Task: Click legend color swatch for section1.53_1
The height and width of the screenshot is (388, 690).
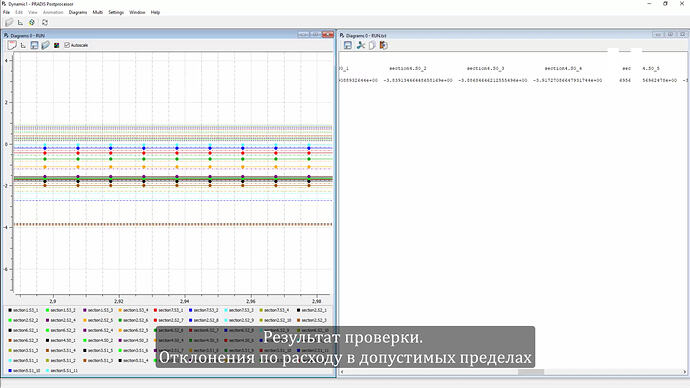Action: [10, 310]
